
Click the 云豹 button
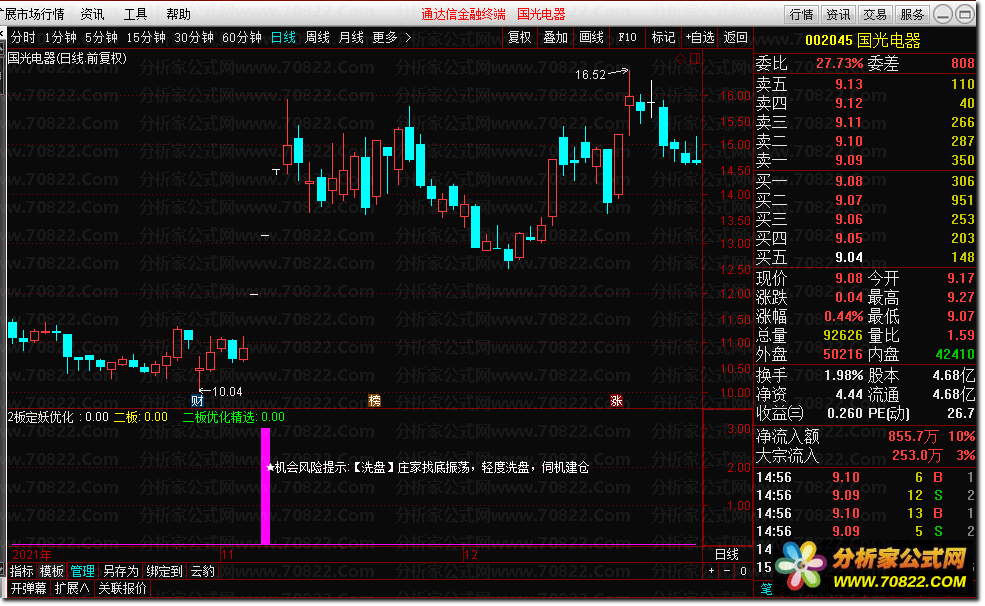pyautogui.click(x=202, y=571)
